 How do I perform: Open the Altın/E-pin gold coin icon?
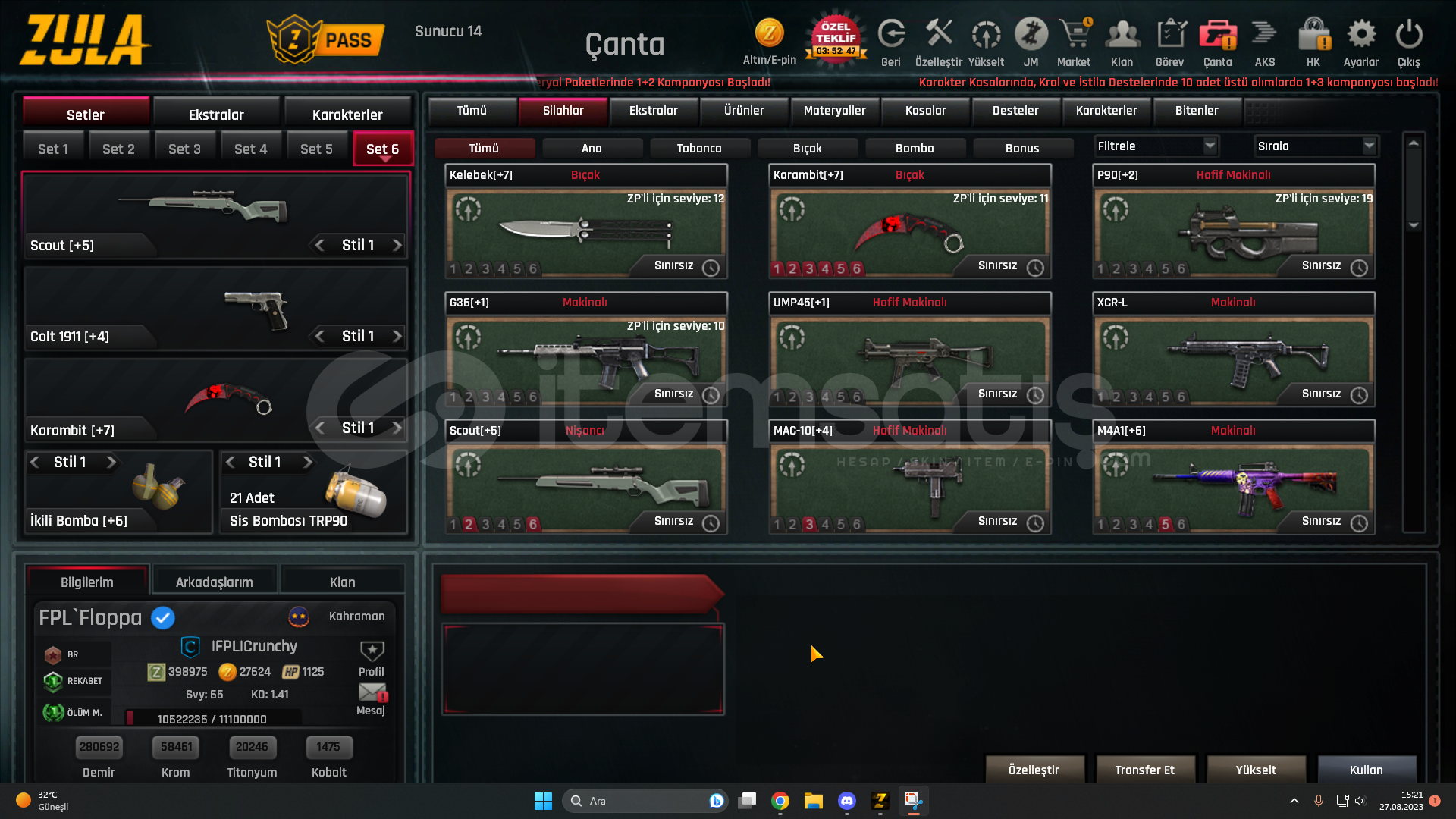(x=769, y=34)
